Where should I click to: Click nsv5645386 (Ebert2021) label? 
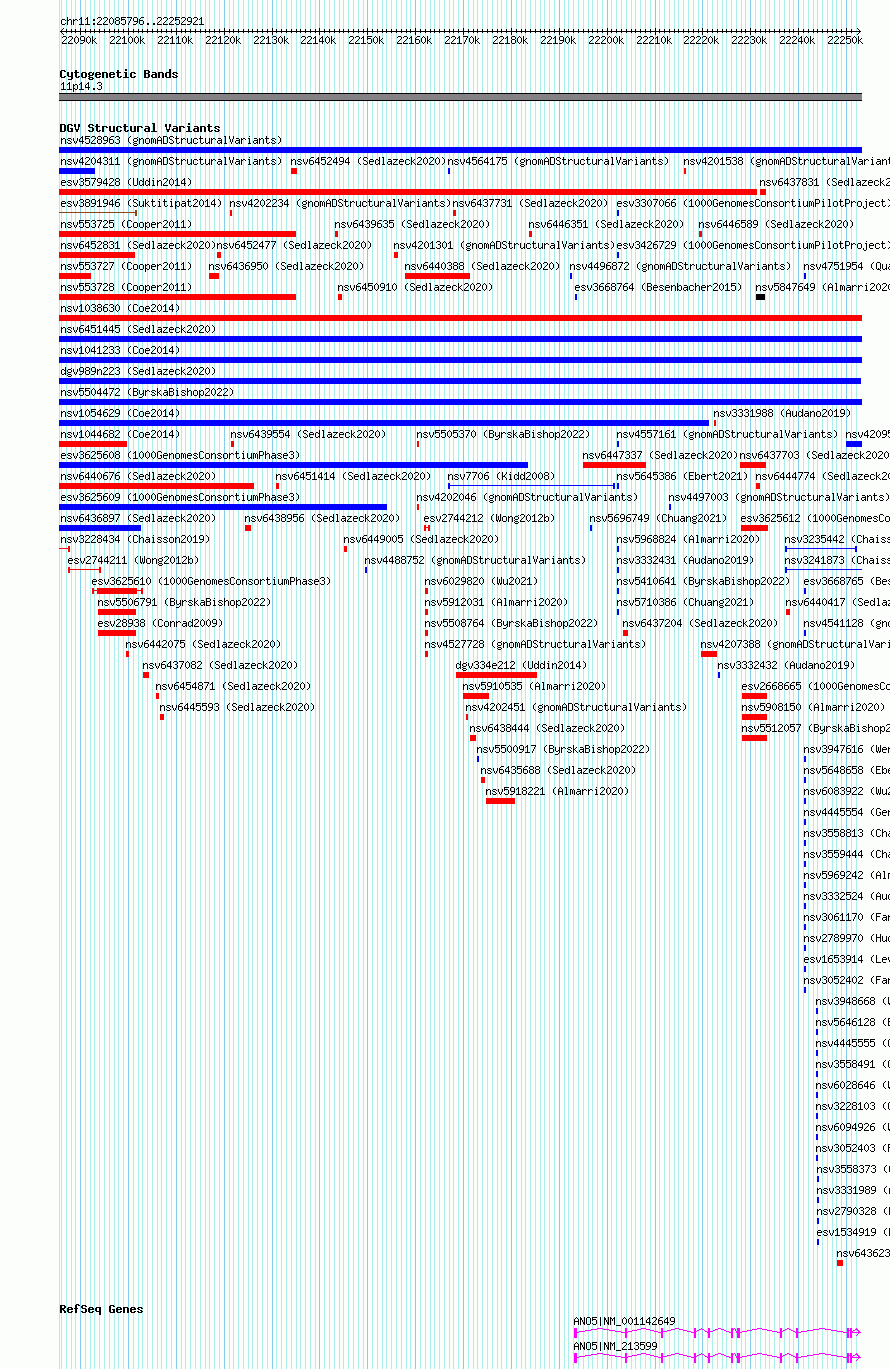point(682,476)
